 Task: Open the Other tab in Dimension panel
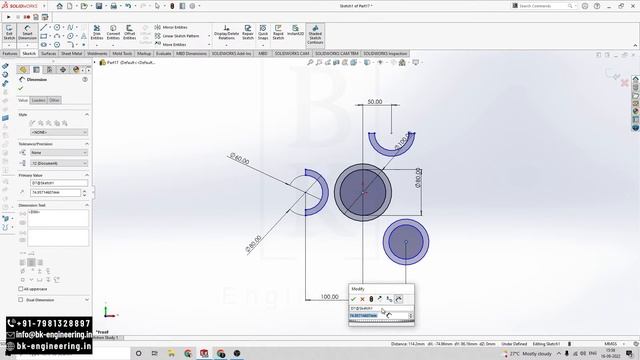coord(54,100)
